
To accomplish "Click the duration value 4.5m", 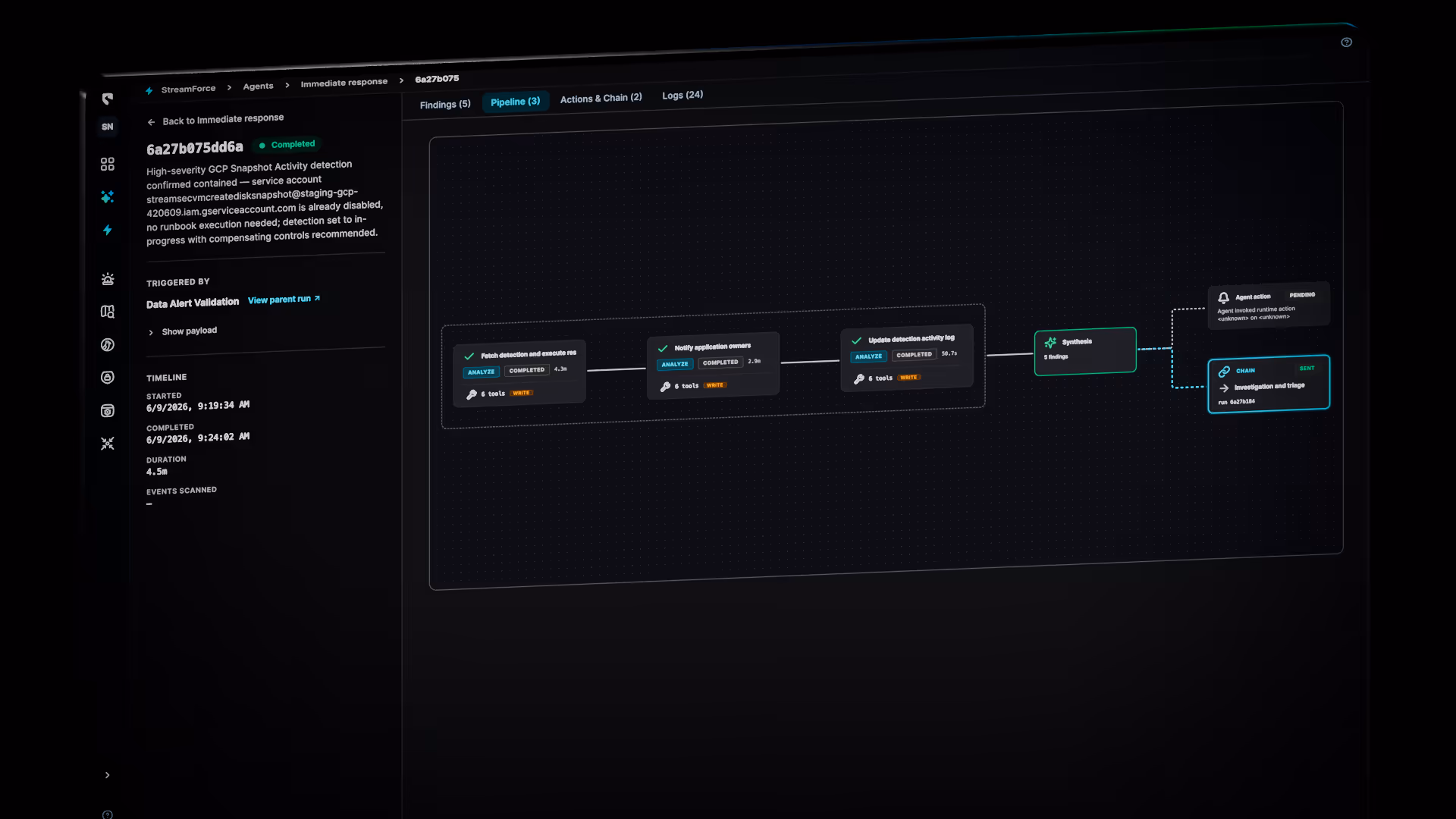I will point(157,472).
